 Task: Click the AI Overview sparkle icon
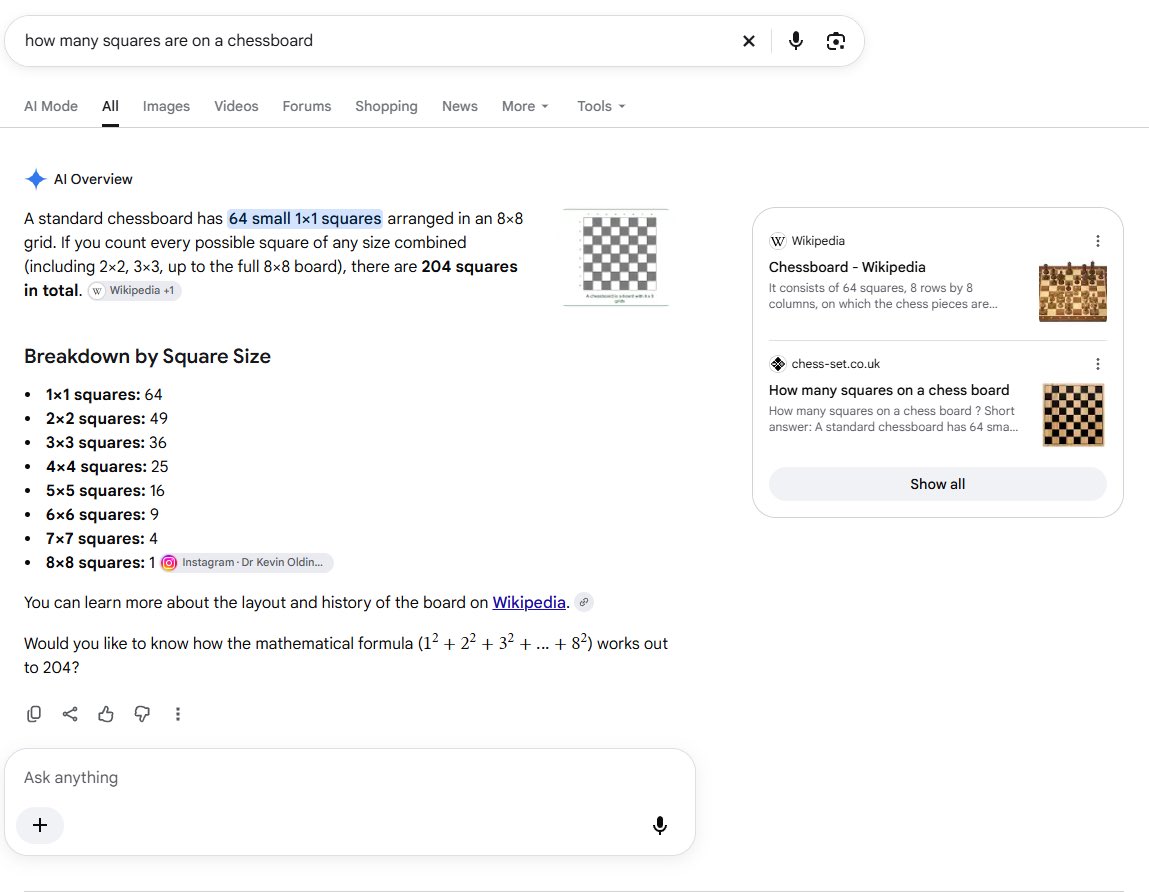pos(35,179)
